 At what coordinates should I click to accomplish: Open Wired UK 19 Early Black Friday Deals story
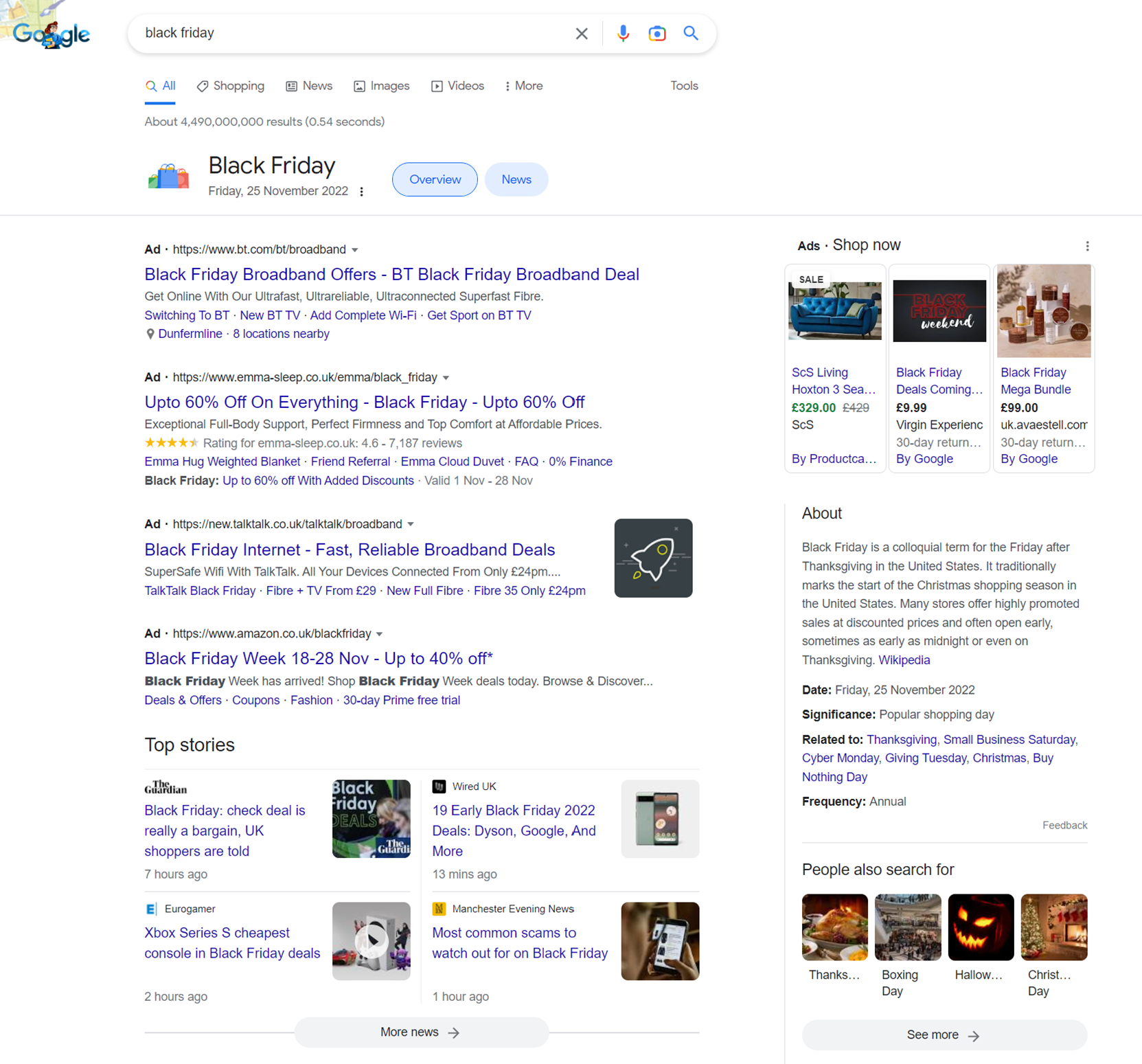514,830
